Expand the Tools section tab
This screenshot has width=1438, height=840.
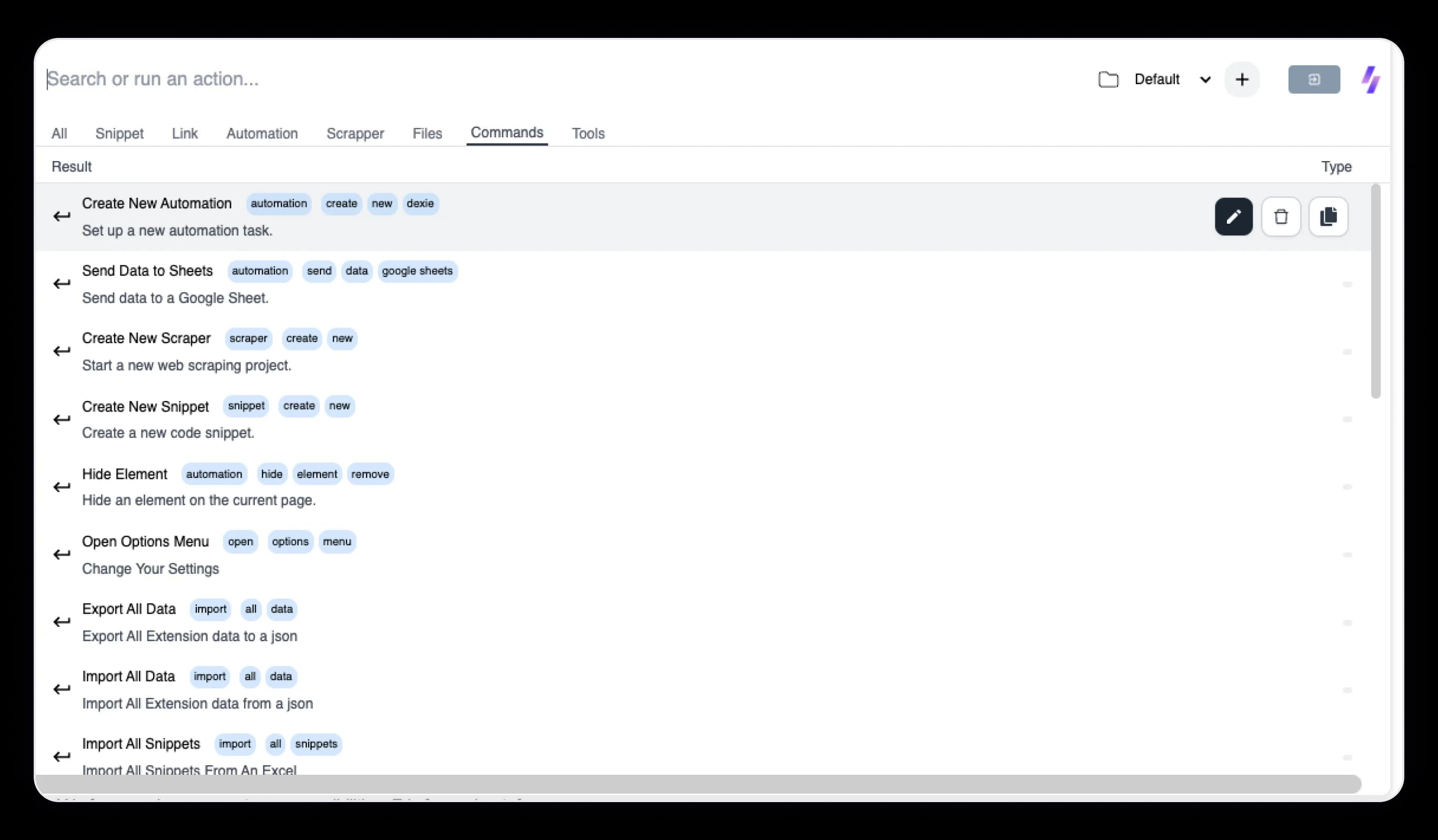pos(588,132)
